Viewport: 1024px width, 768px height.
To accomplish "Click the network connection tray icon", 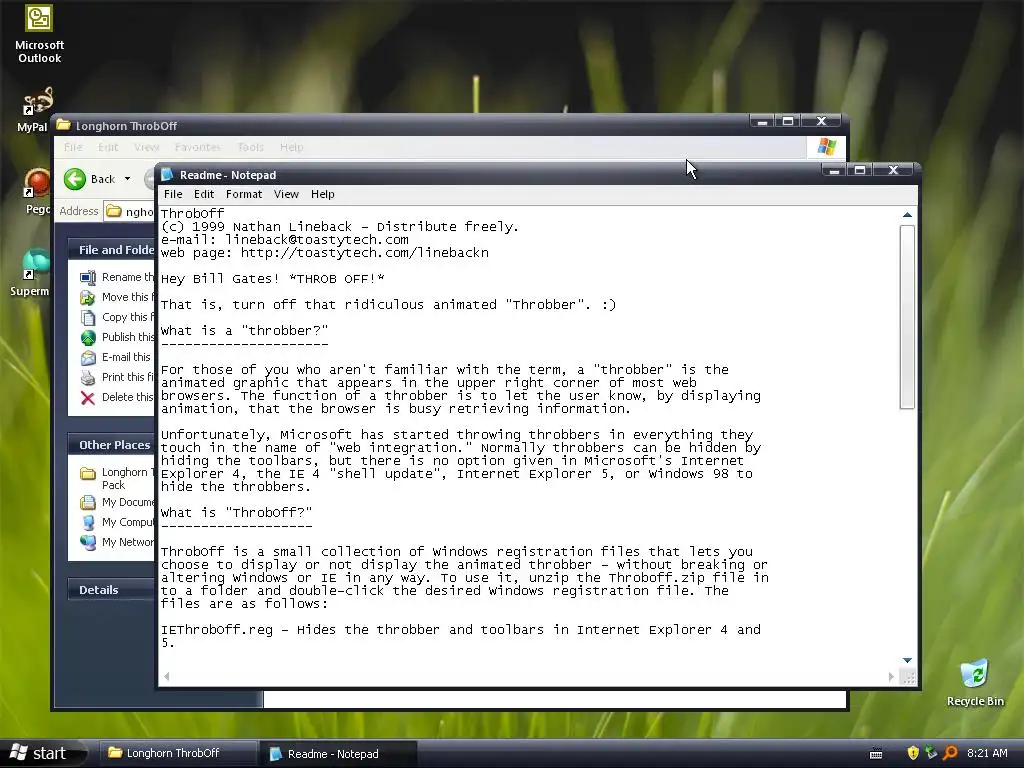I will (931, 753).
